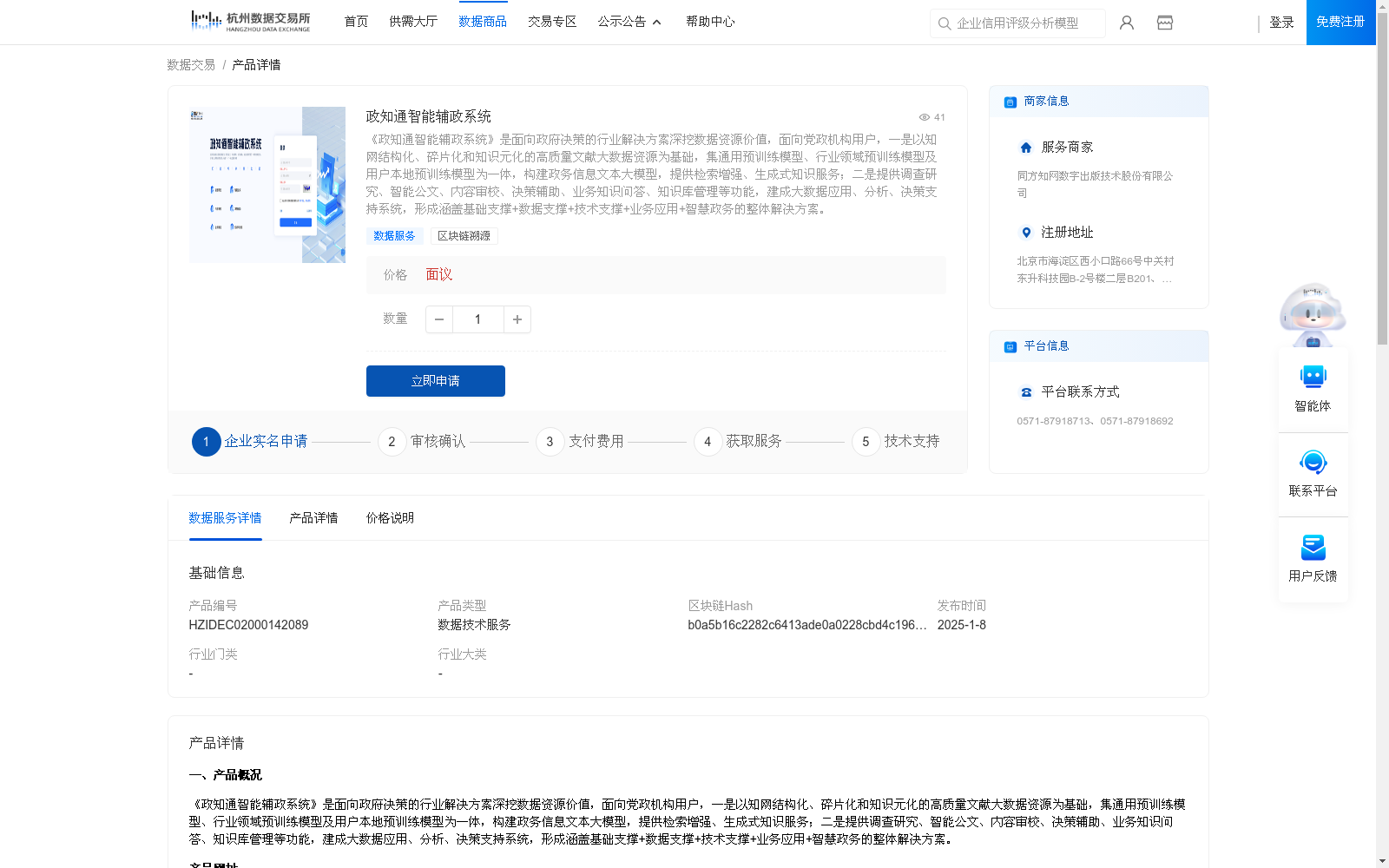Open 交易专区 navigation item
1389x868 pixels.
552,22
